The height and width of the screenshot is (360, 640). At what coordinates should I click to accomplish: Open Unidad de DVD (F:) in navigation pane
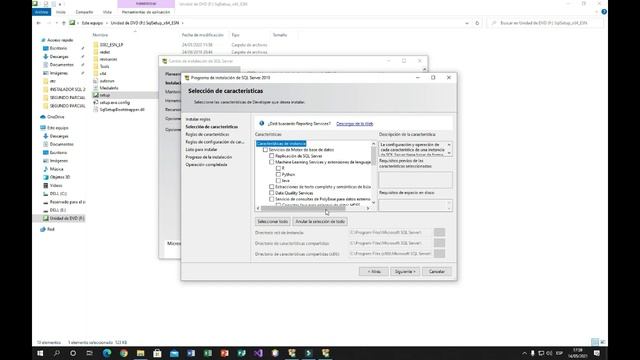pos(64,218)
